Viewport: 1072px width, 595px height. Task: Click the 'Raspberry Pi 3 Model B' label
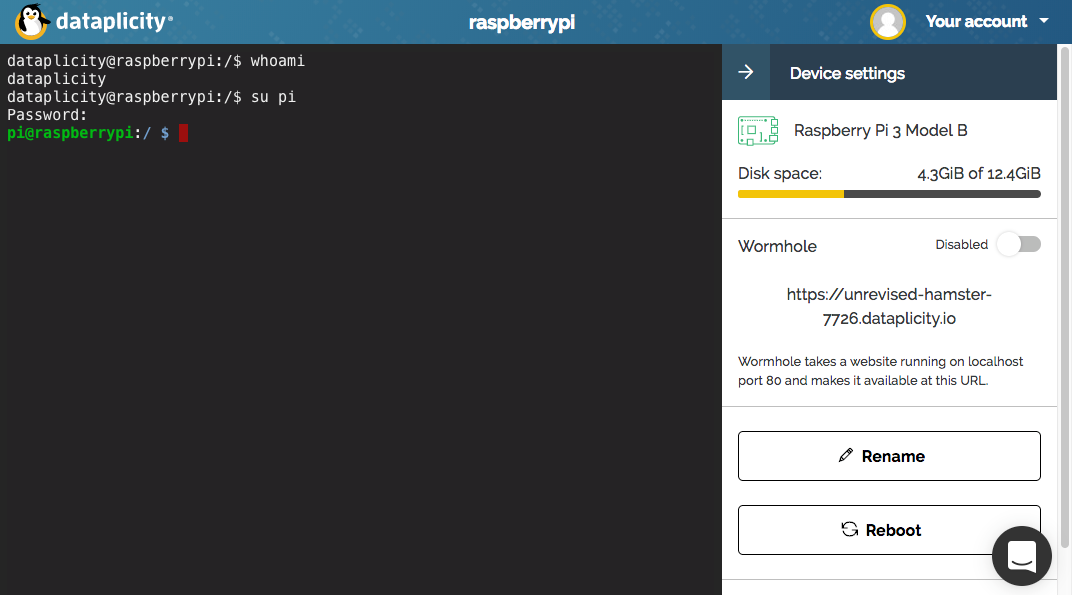pyautogui.click(x=880, y=131)
